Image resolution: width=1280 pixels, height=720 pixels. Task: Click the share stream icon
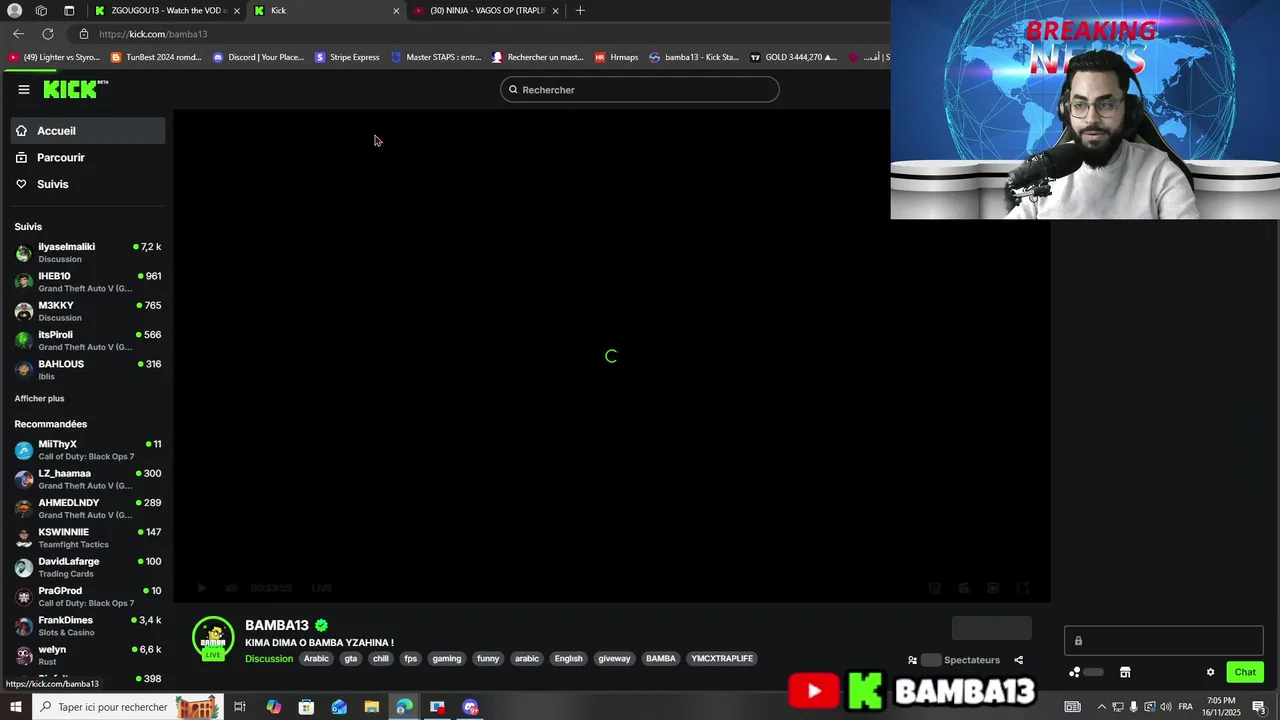pos(1018,660)
